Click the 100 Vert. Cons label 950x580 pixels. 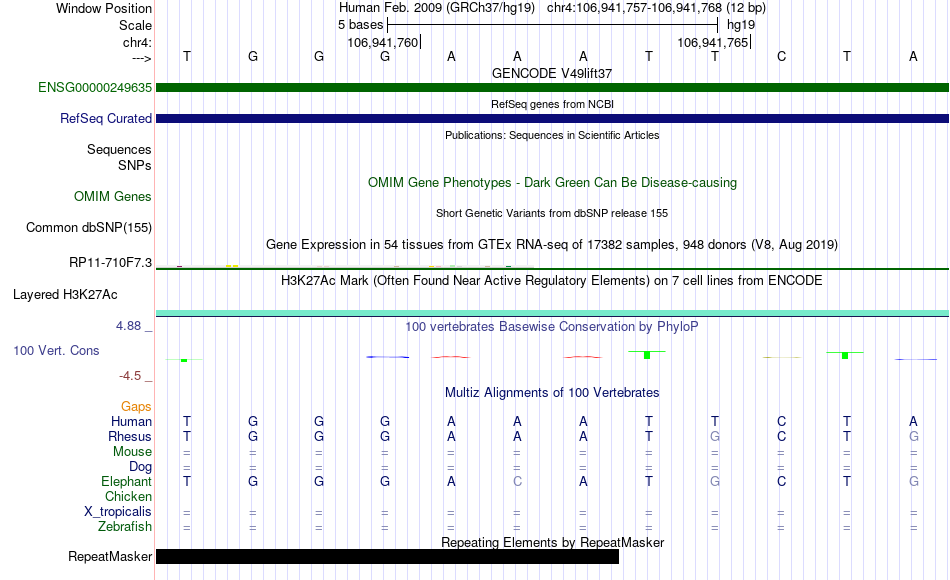pos(56,350)
